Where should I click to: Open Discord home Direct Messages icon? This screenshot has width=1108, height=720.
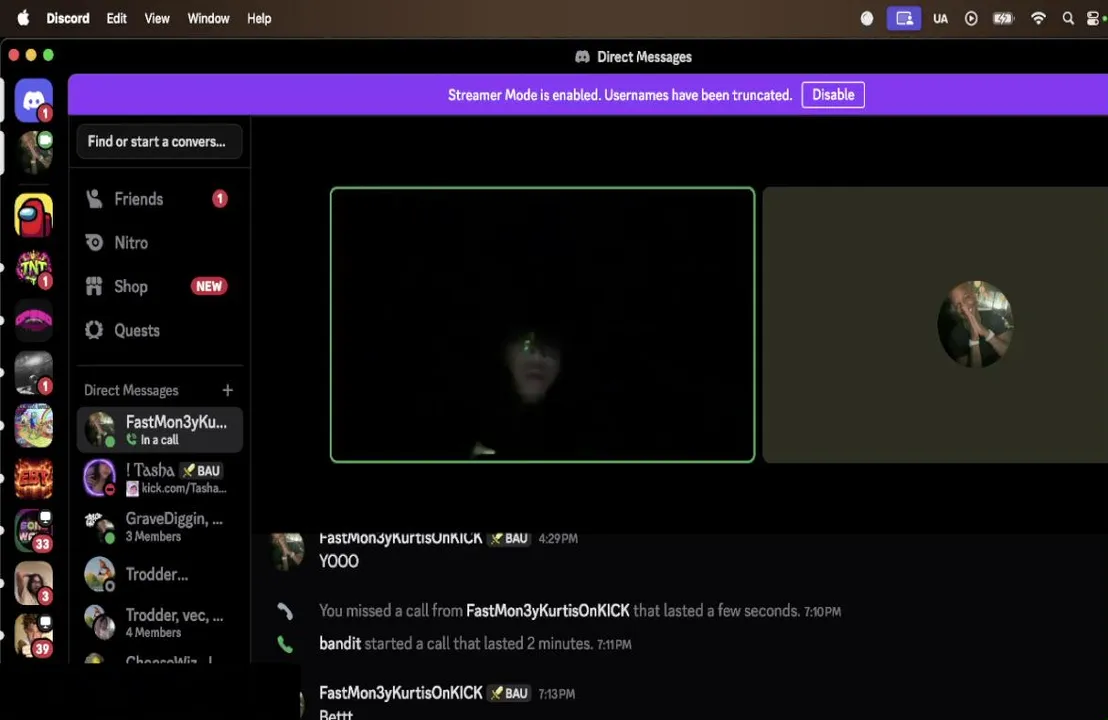(x=33, y=100)
